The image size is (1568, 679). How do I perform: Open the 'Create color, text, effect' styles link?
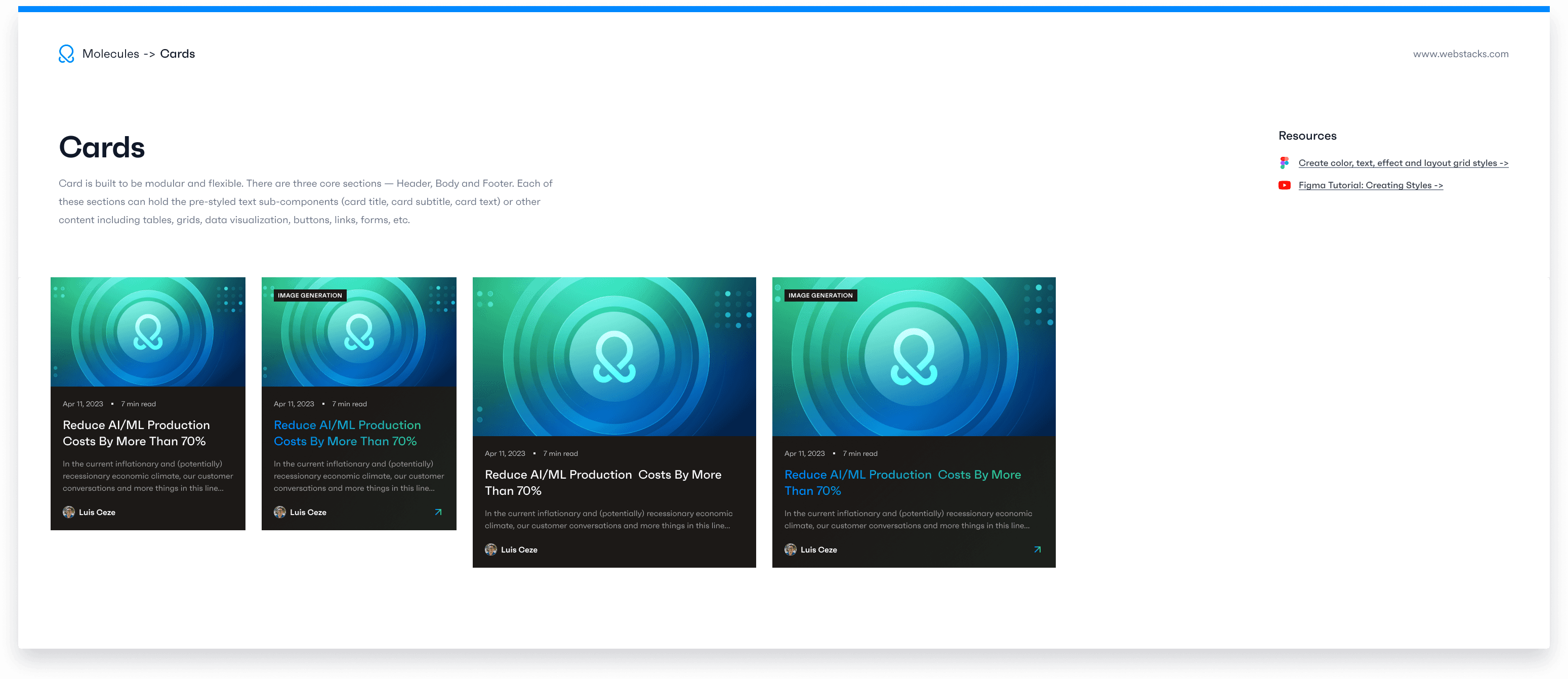[x=1403, y=163]
